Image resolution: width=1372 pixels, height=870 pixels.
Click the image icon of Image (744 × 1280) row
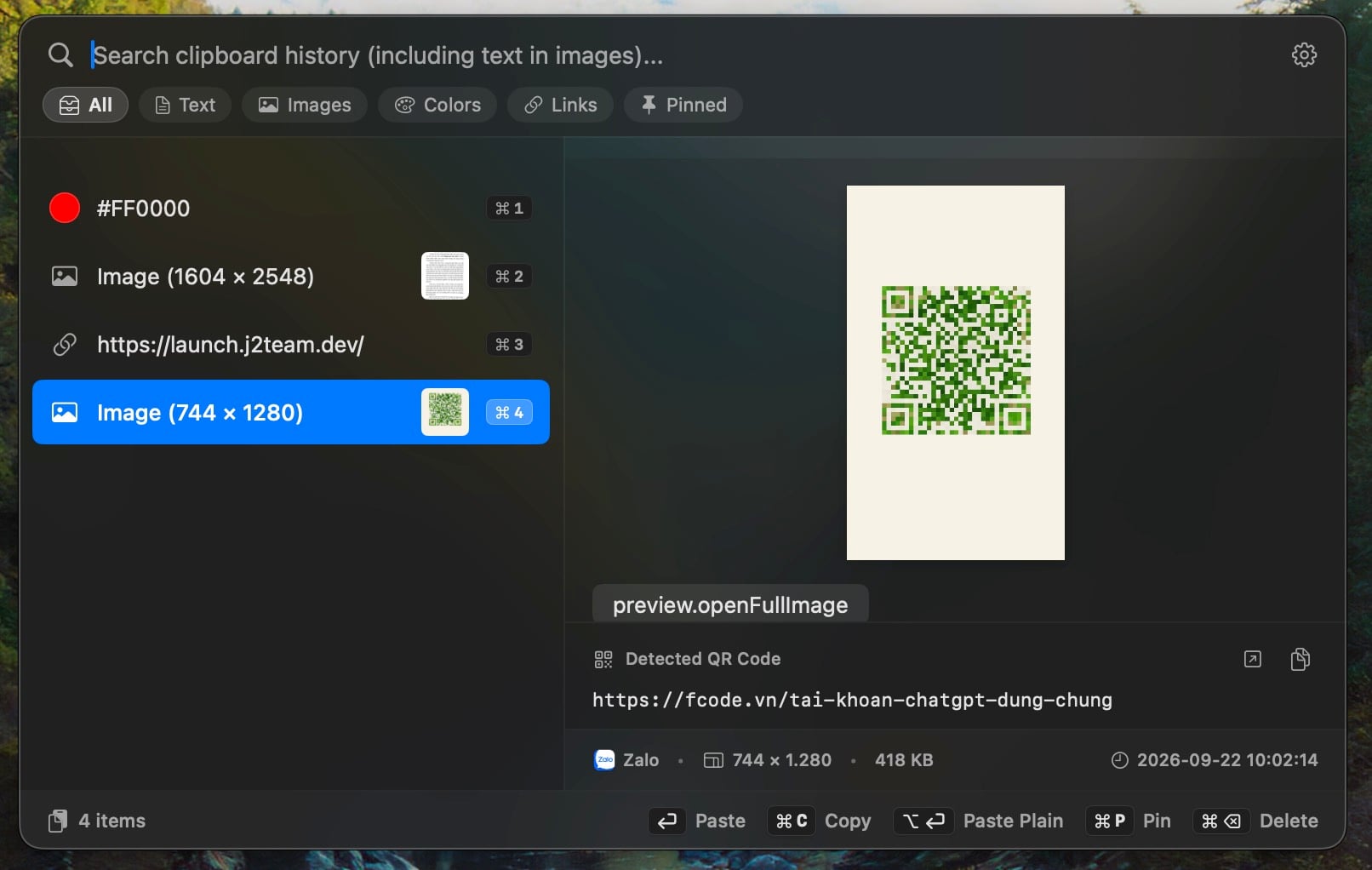(x=65, y=412)
